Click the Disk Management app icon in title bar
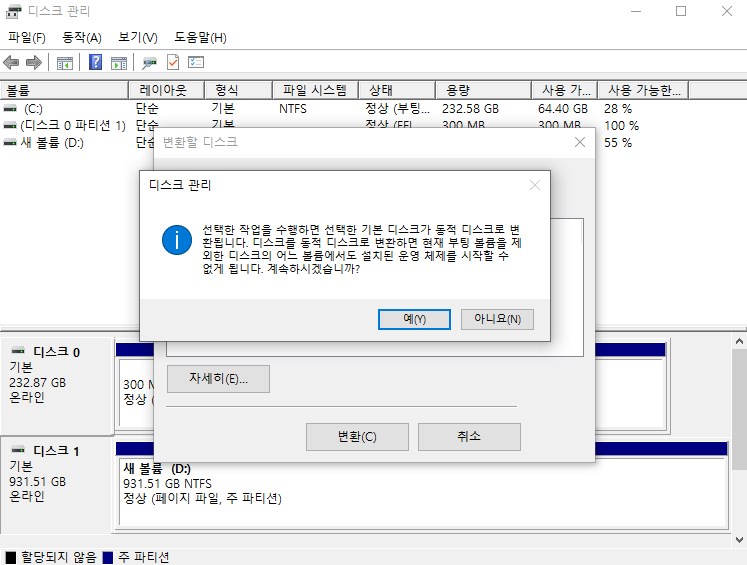The height and width of the screenshot is (565, 747). pyautogui.click(x=13, y=11)
